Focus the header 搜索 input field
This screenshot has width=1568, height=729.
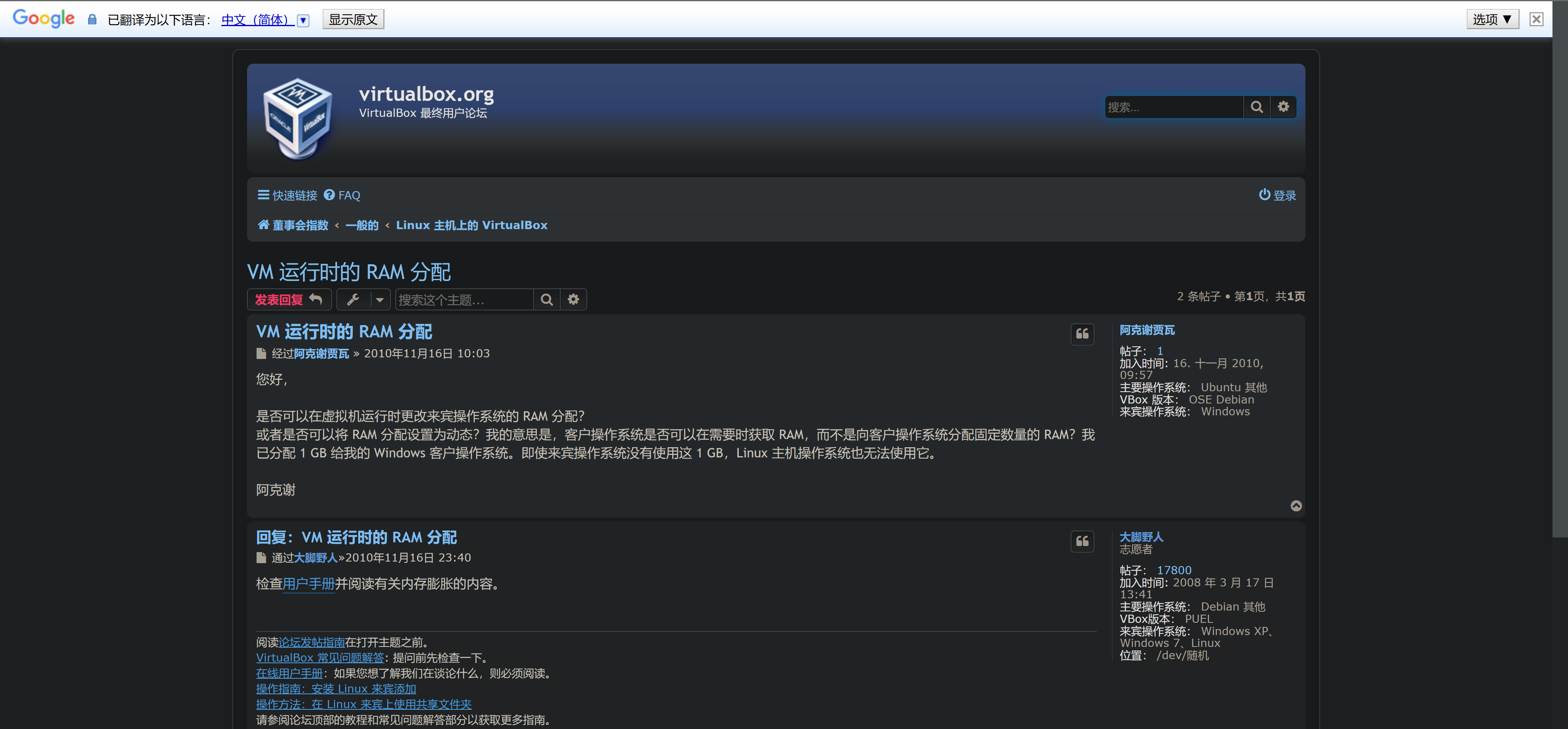click(x=1174, y=107)
